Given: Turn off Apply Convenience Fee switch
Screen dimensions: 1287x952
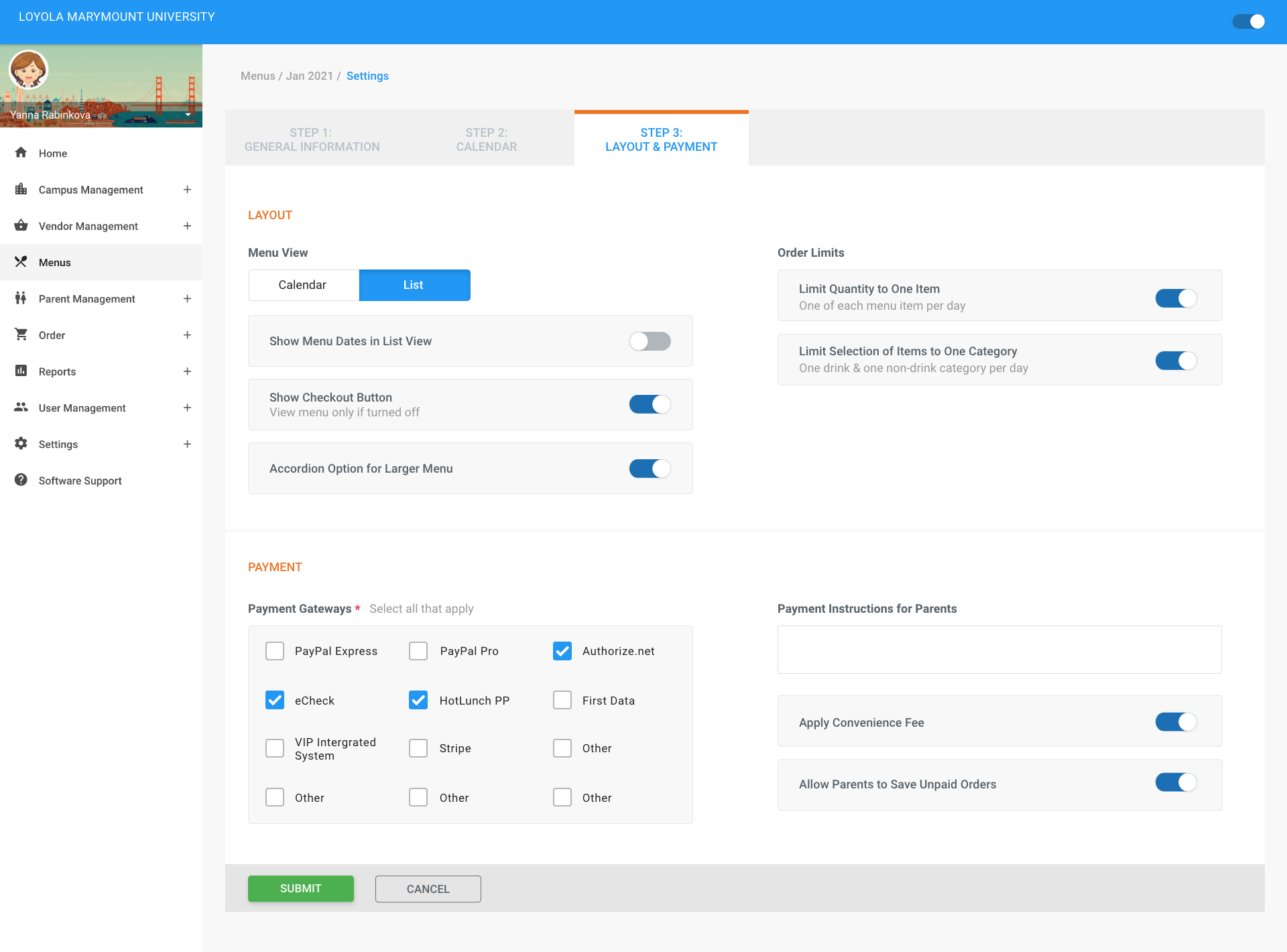Looking at the screenshot, I should coord(1176,722).
